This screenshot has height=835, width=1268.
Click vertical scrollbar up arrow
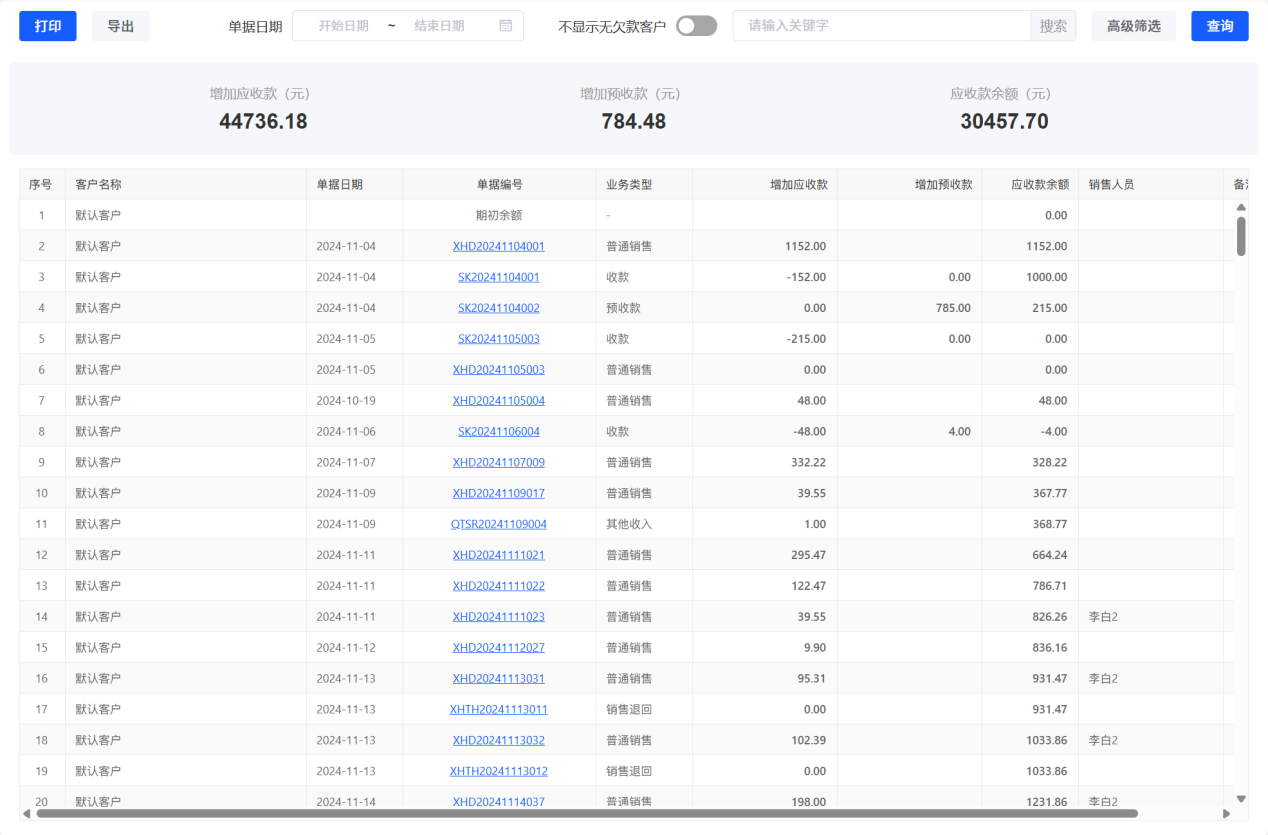pos(1241,208)
